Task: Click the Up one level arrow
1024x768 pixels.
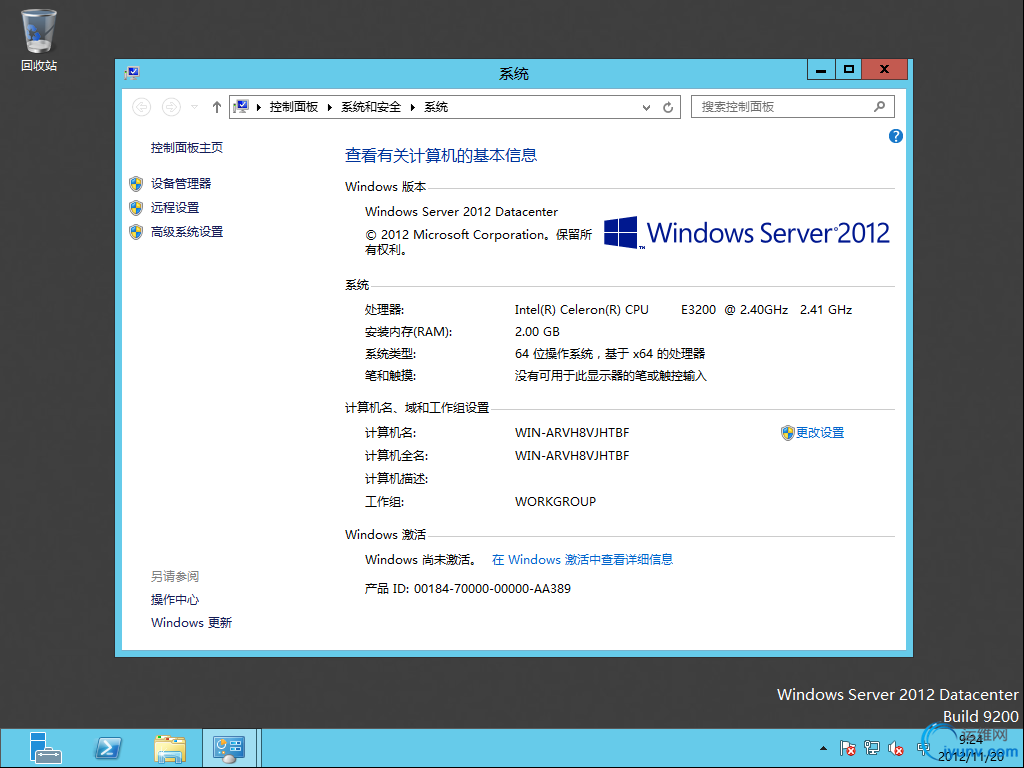Action: point(217,107)
